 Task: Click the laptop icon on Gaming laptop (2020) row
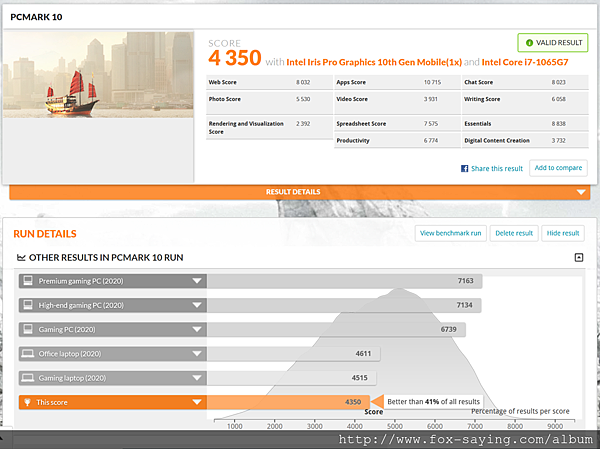28,378
